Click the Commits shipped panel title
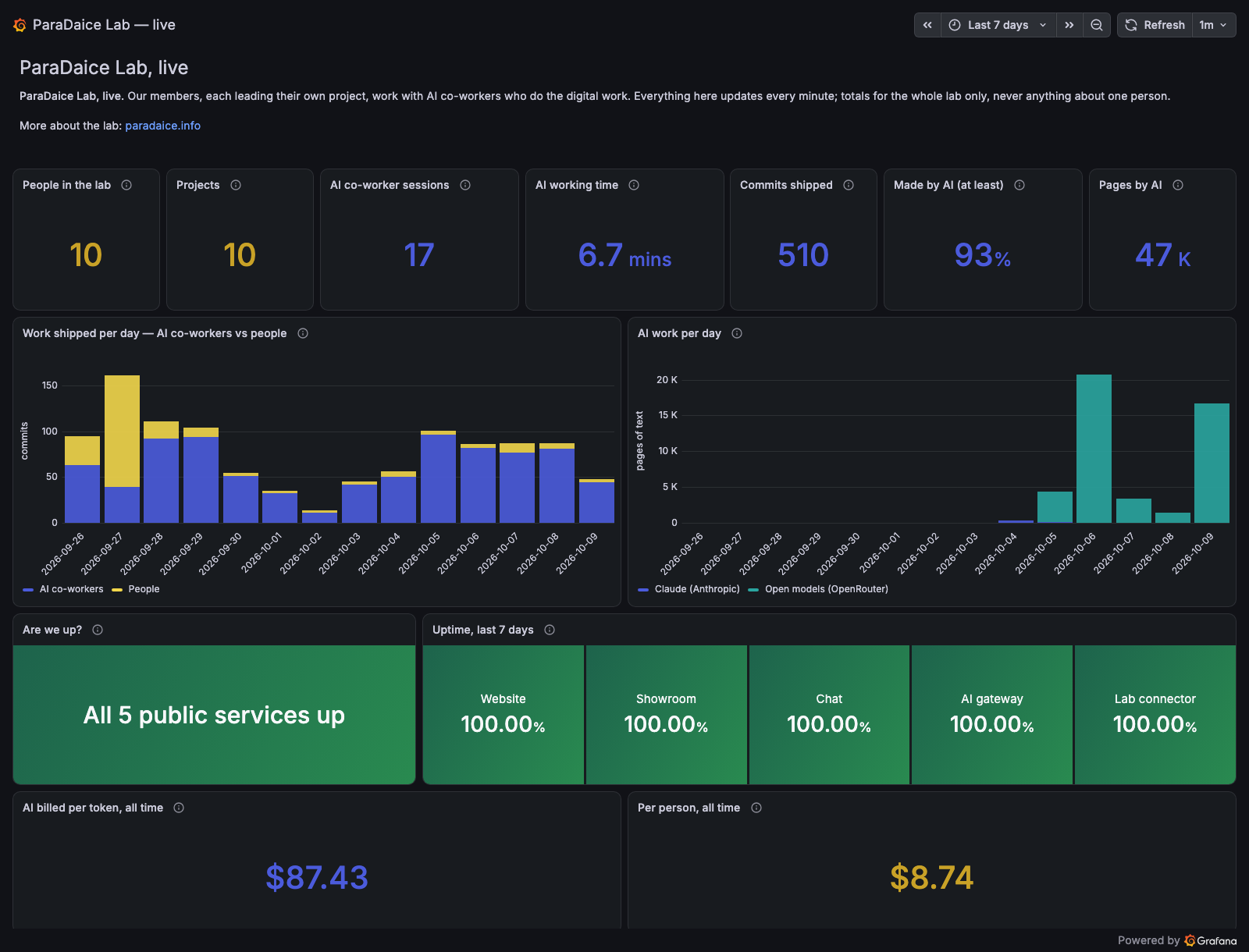1249x952 pixels. click(x=786, y=185)
